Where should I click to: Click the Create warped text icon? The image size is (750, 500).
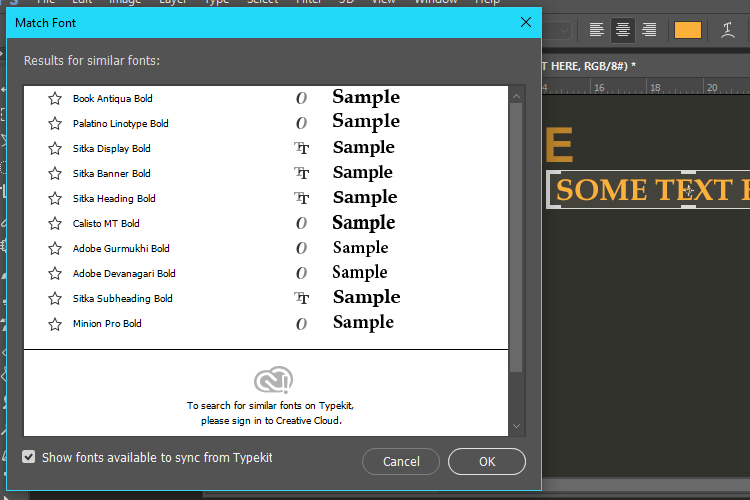(x=728, y=30)
